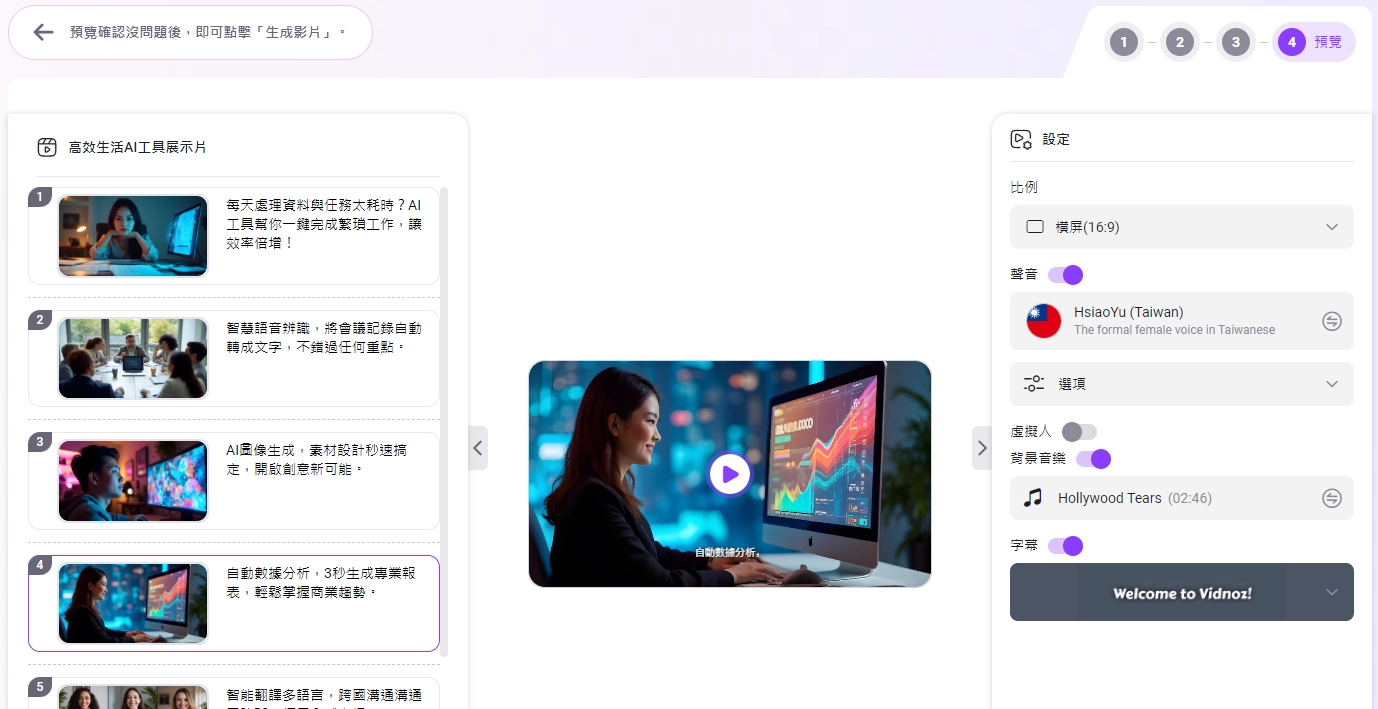The height and width of the screenshot is (709, 1378).
Task: Enable the 虛擬人 avatar toggle
Action: [1079, 432]
